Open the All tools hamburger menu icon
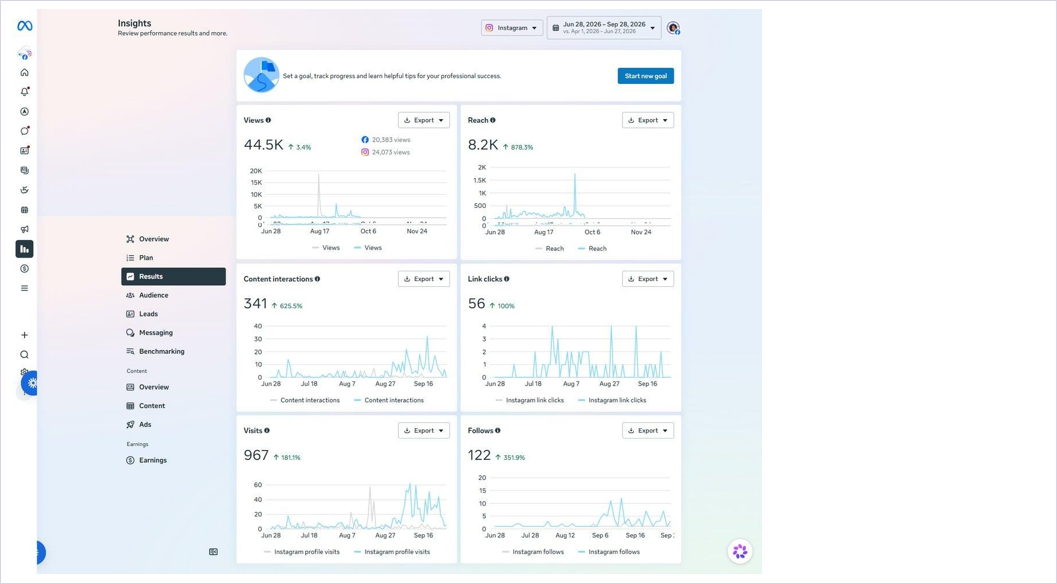Screen dimensions: 1057x584 (x=24, y=288)
